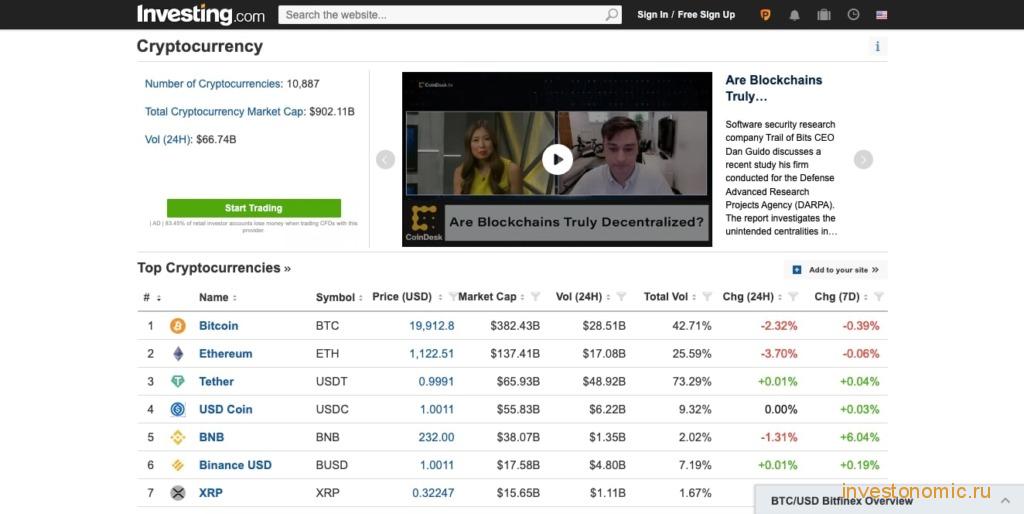Open the Binance USD link

point(235,465)
